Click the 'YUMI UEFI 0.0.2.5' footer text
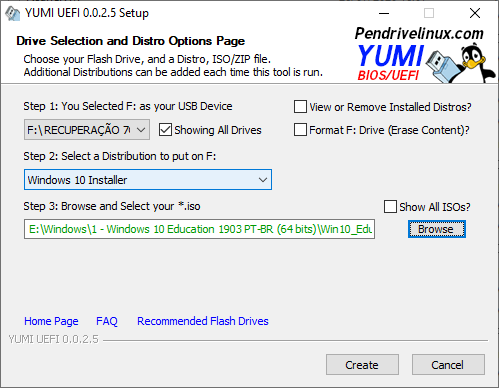This screenshot has height=388, width=499. click(x=53, y=339)
